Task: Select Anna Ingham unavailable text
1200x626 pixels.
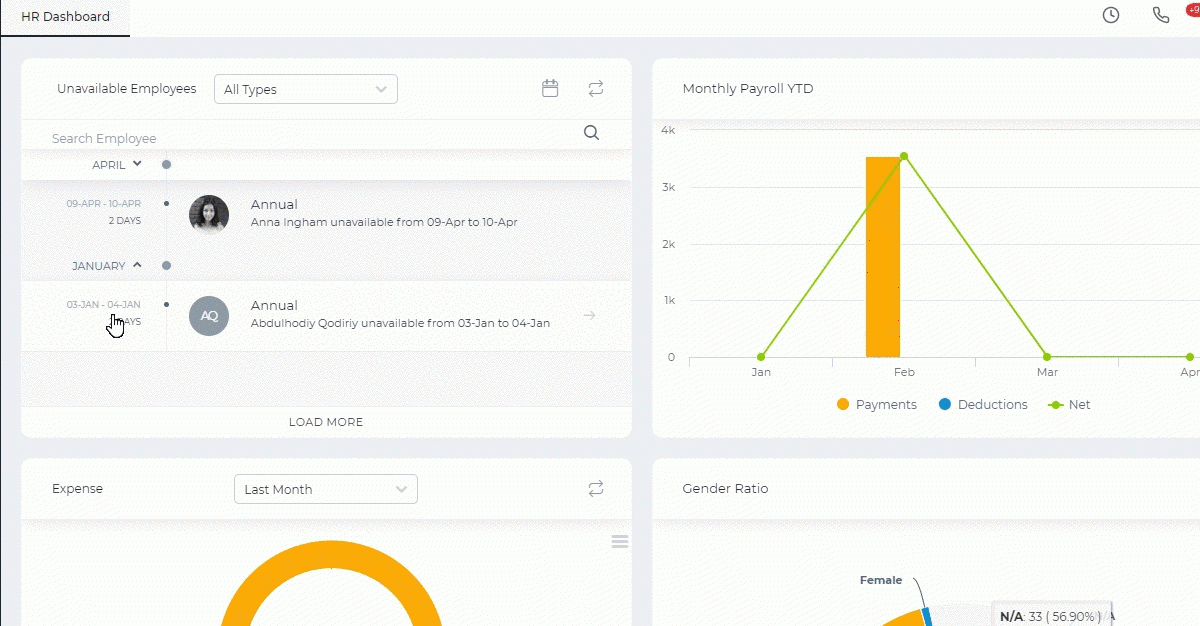Action: (x=384, y=222)
